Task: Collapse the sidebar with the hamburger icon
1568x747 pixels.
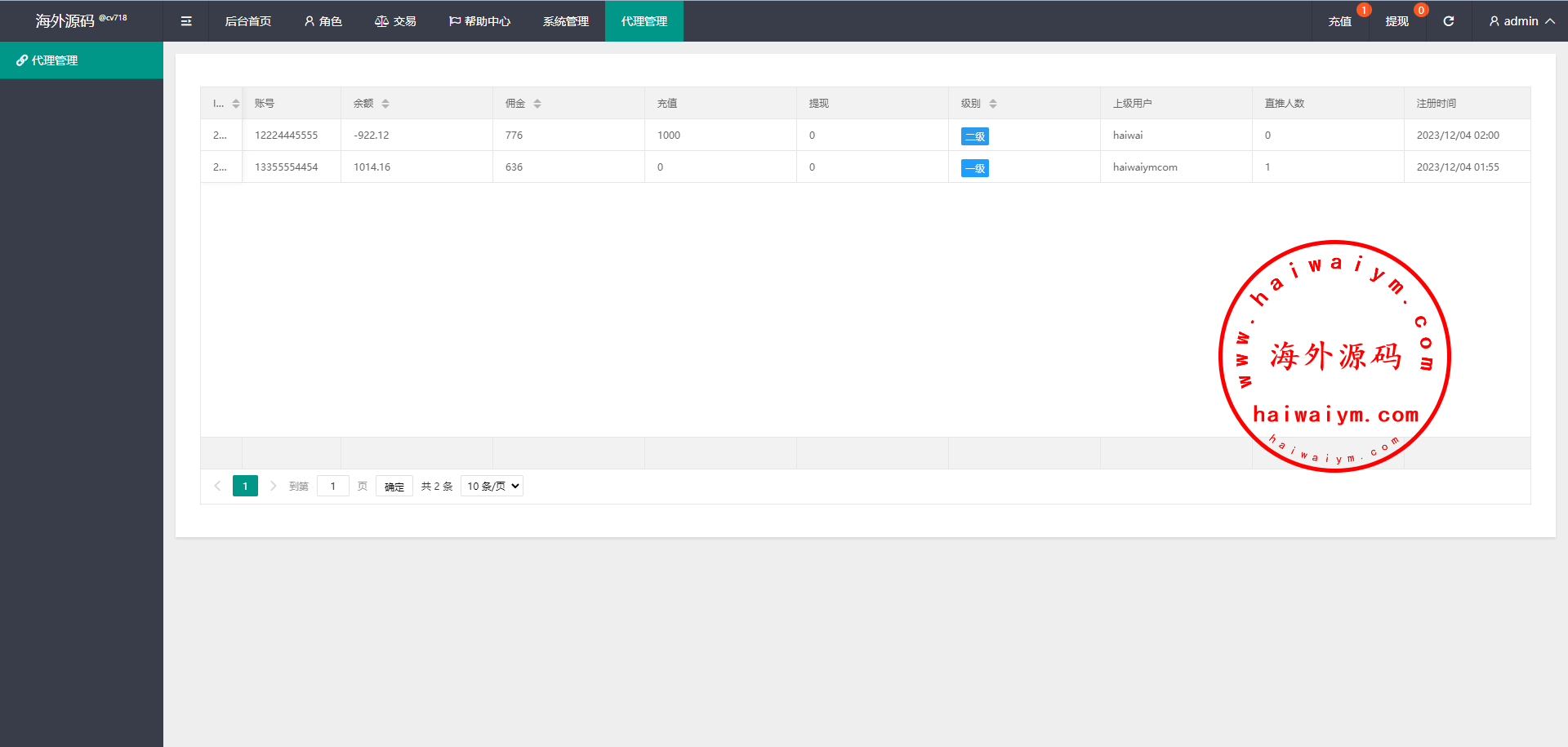Action: [x=186, y=21]
